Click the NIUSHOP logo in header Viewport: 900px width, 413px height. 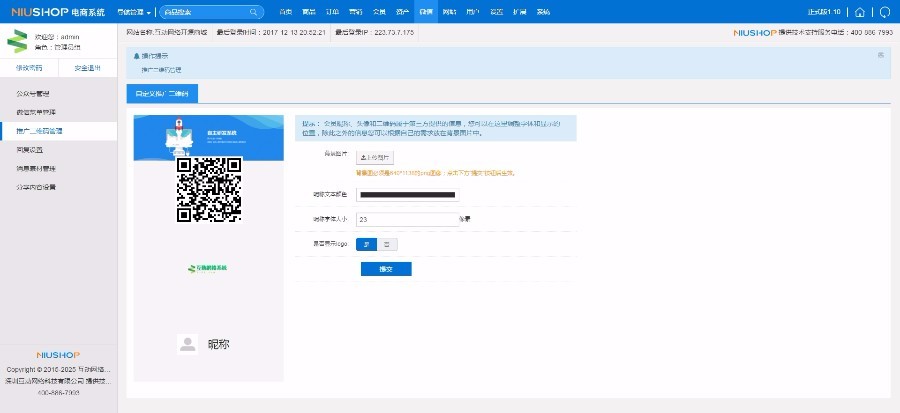click(x=57, y=11)
